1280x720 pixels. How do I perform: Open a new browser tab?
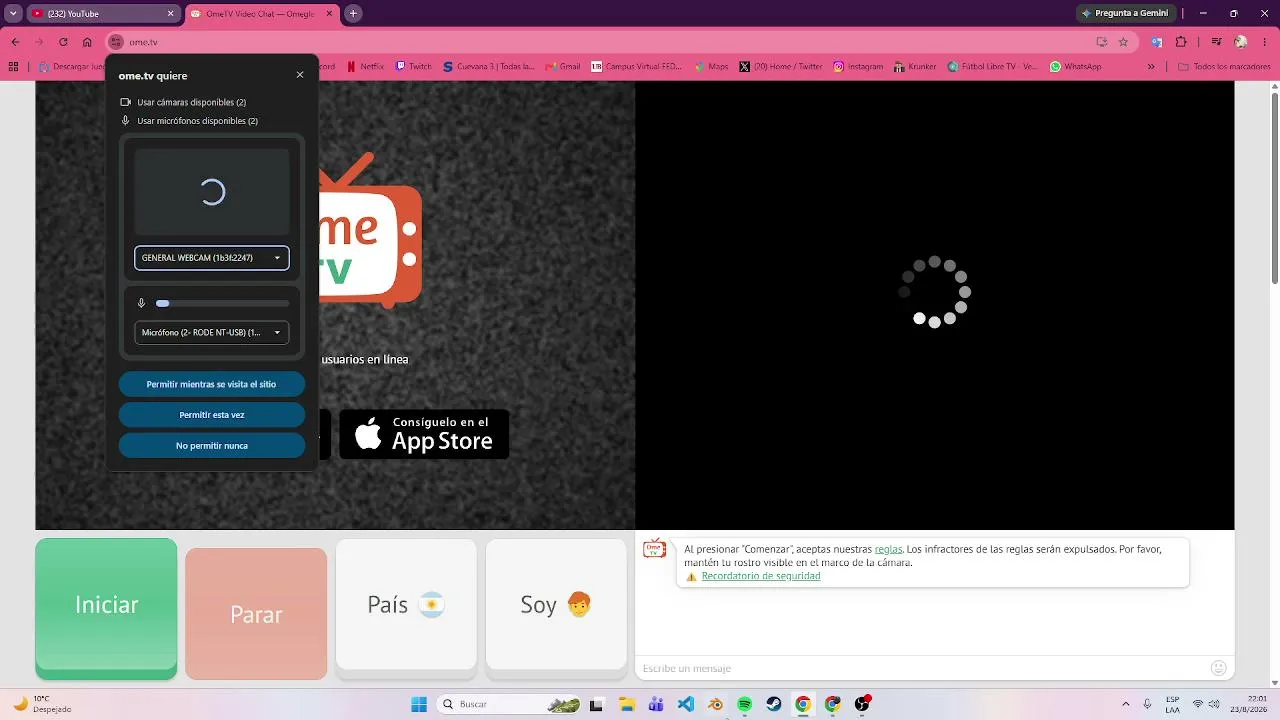pyautogui.click(x=353, y=14)
